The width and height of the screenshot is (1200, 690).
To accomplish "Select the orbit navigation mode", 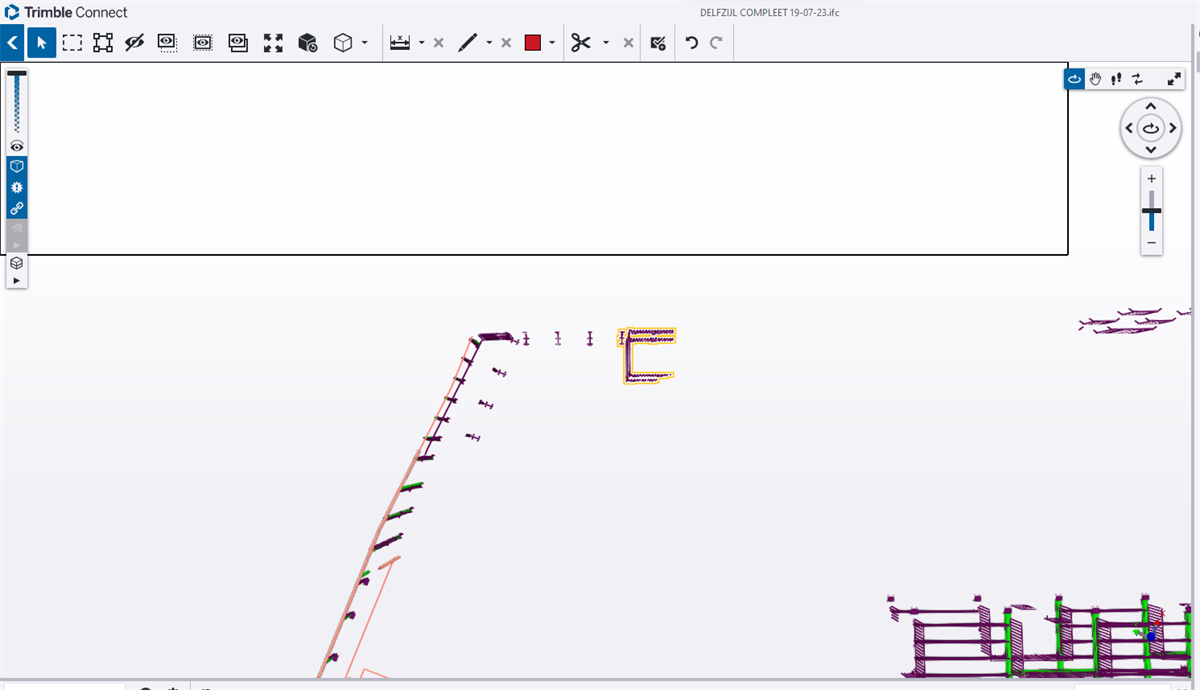I will point(1075,79).
